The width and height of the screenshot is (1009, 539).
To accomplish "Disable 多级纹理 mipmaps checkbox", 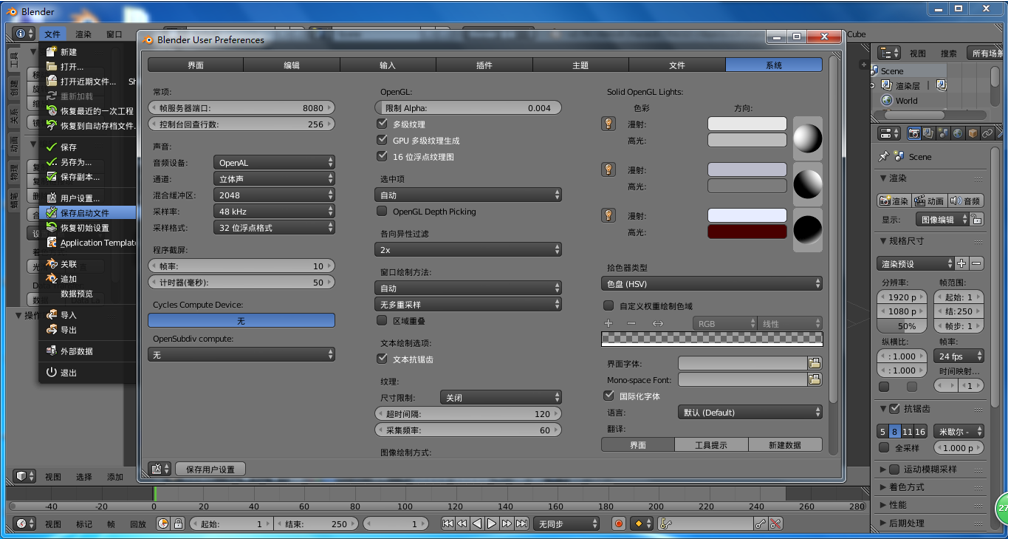I will click(382, 123).
